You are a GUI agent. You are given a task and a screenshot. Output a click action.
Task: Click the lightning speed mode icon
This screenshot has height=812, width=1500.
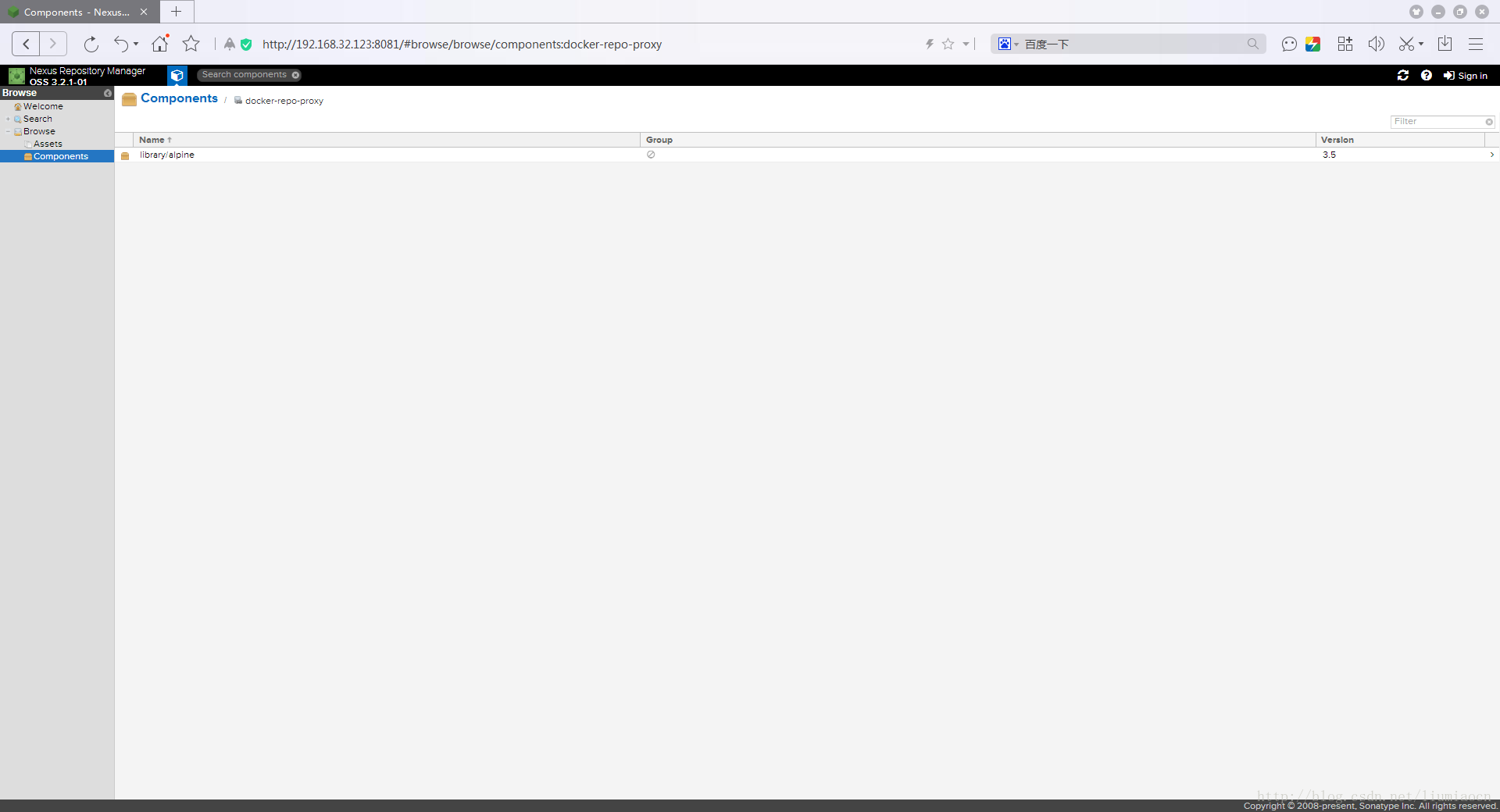(930, 44)
